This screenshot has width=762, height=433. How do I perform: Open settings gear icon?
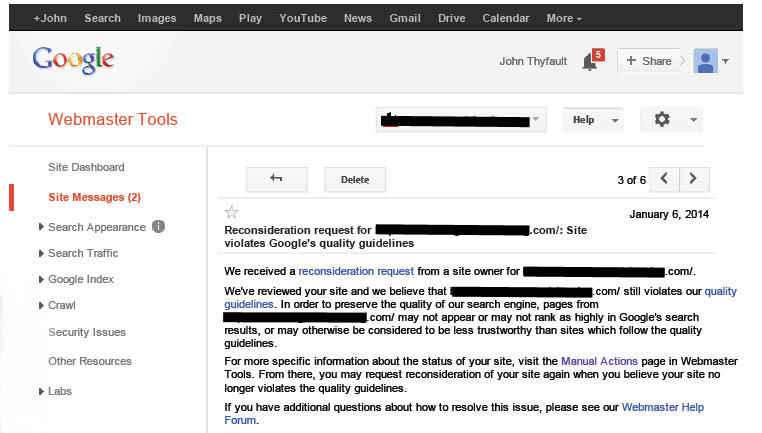(x=662, y=119)
